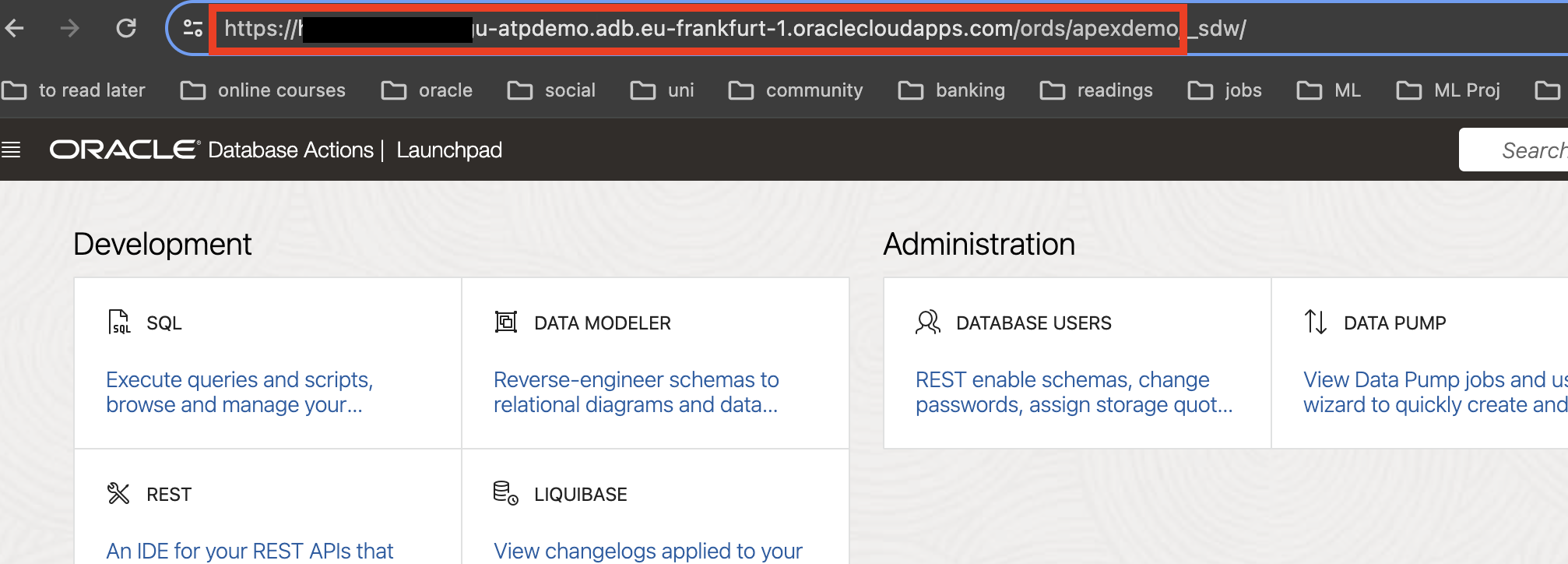The width and height of the screenshot is (1568, 564).
Task: Click the Data Modeler icon
Action: [506, 322]
